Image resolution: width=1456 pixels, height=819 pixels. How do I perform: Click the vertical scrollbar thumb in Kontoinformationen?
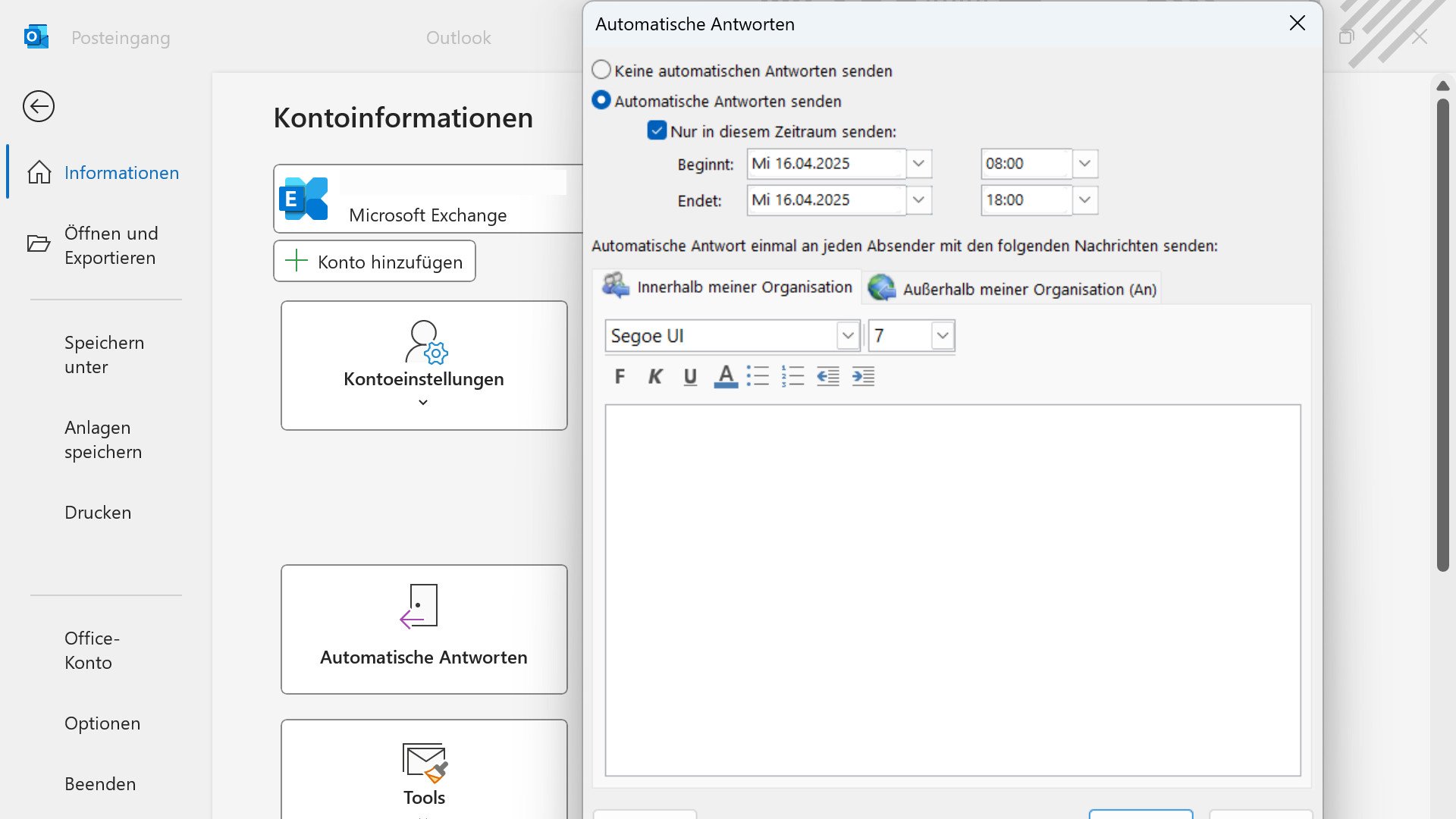(x=1442, y=334)
